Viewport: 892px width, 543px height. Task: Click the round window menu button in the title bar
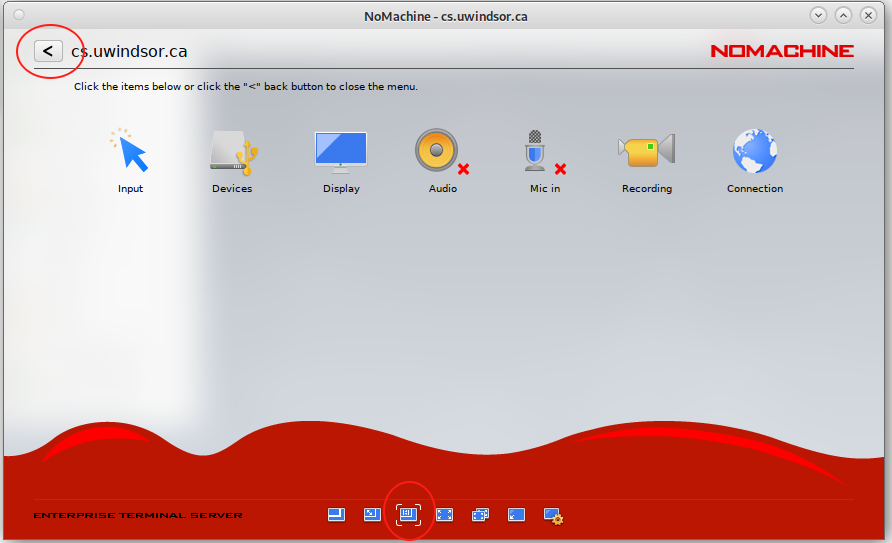(x=19, y=15)
